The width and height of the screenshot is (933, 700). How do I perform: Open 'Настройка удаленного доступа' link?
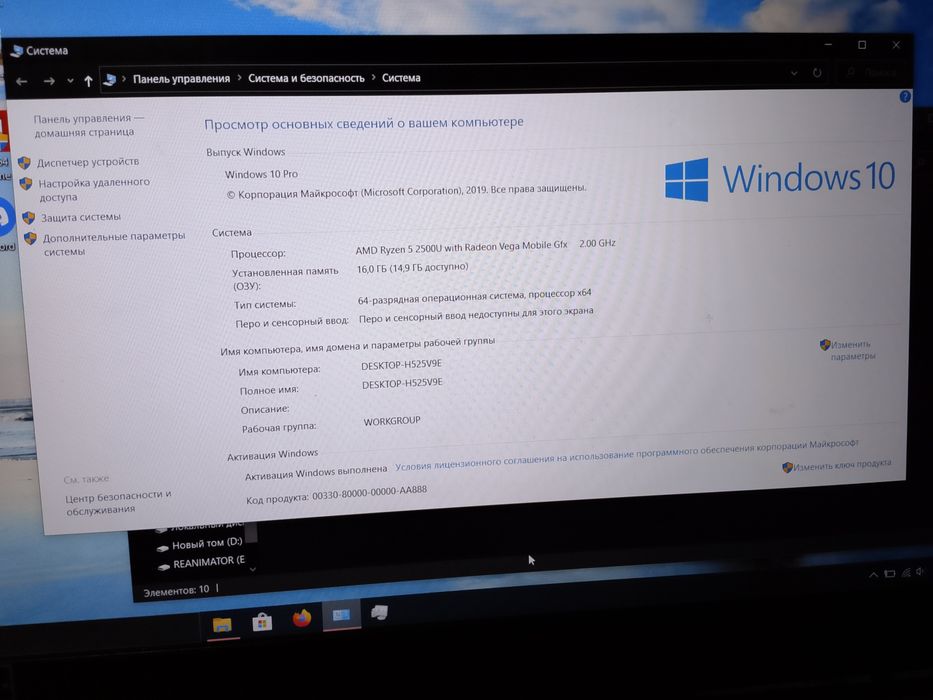point(93,189)
